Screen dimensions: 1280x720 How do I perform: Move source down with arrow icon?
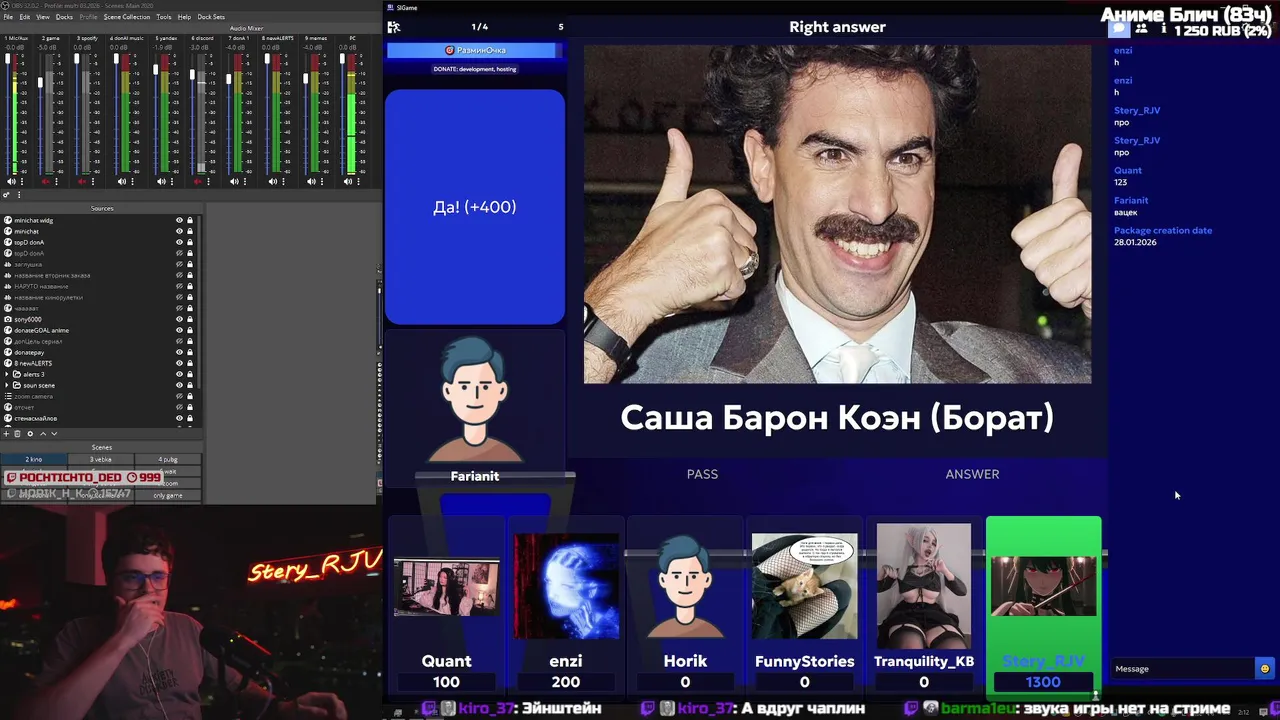click(x=54, y=434)
